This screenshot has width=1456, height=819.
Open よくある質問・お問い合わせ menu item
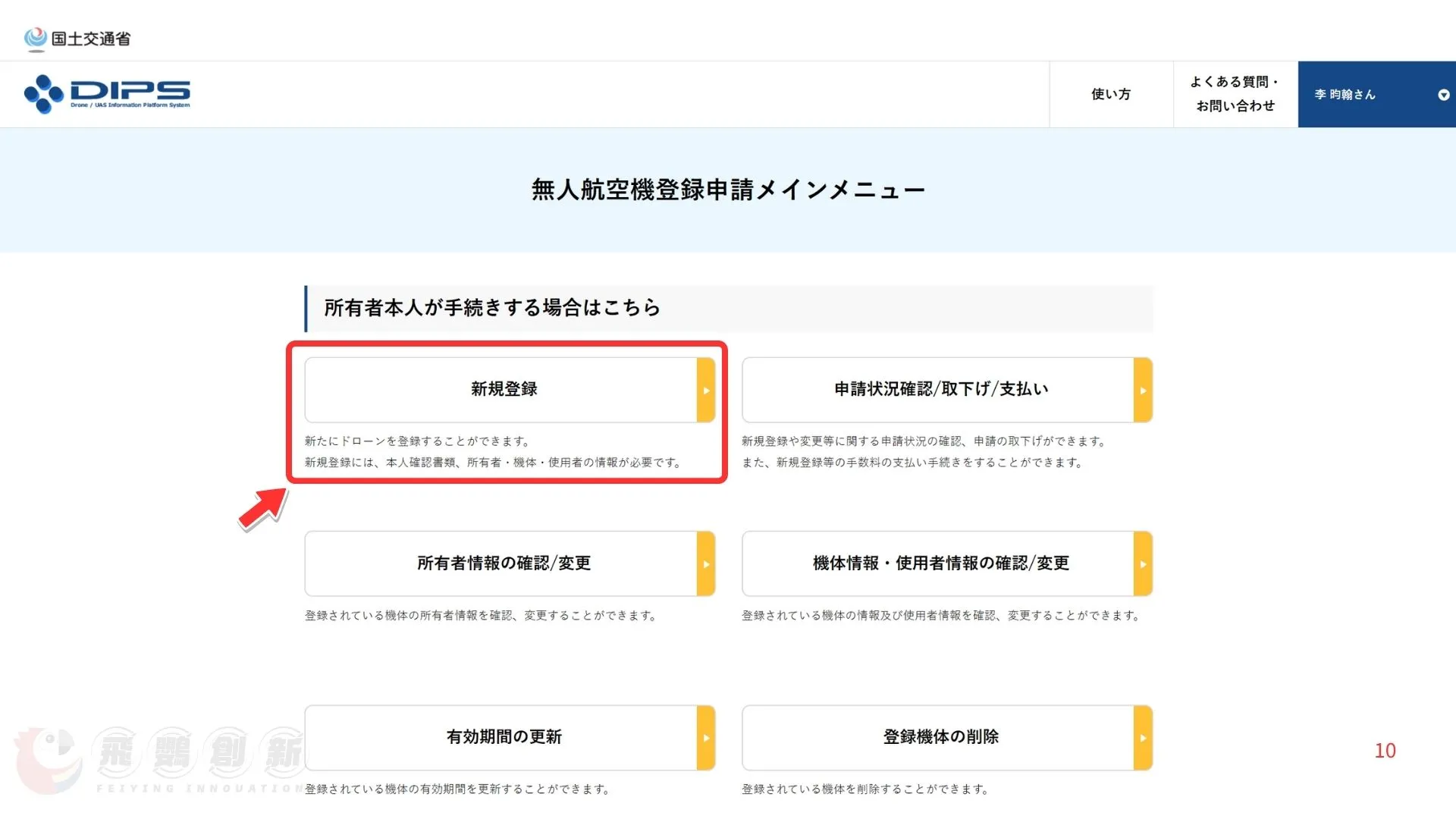click(1235, 94)
